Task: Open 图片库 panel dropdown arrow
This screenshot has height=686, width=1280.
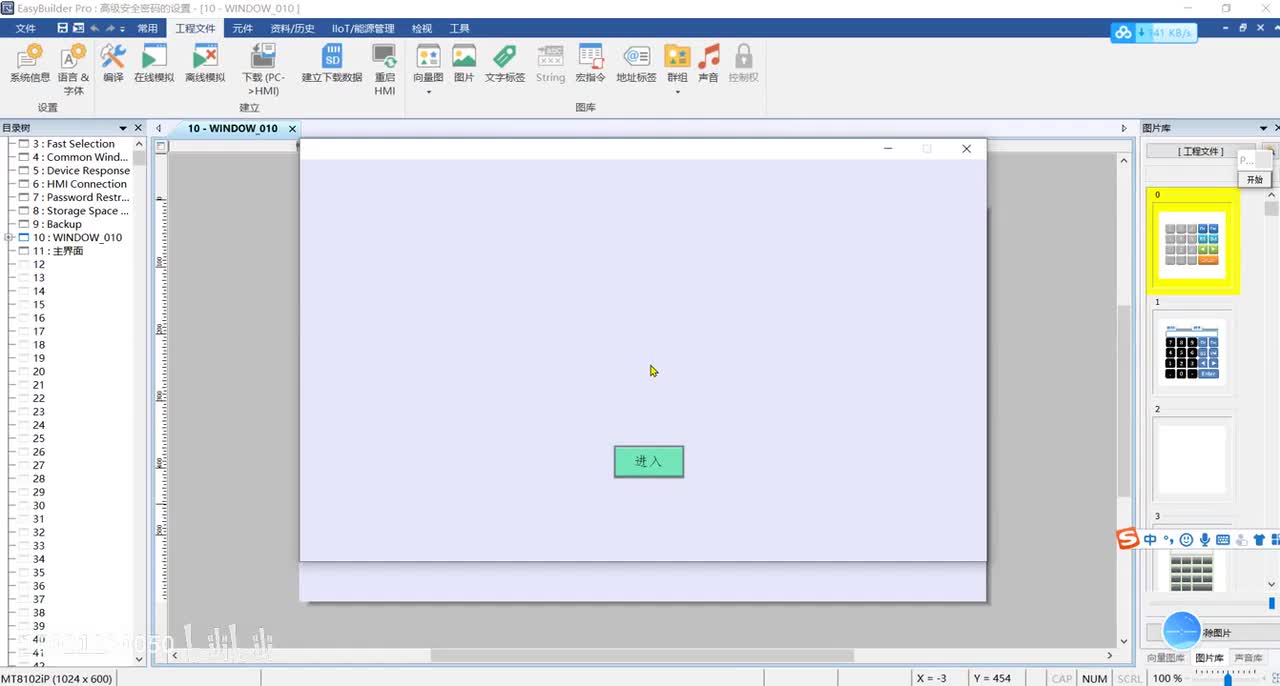Action: point(1264,128)
